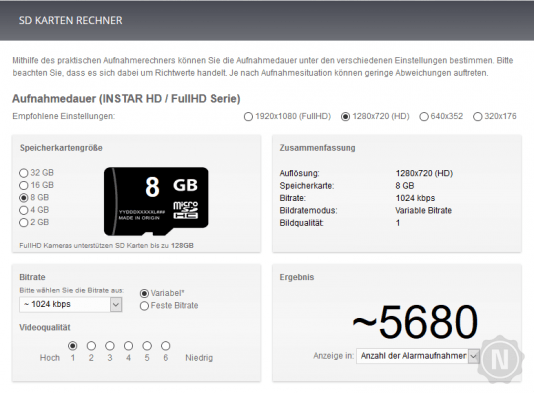Click the 'Hoch' quality scale label
Viewport: 534px width, 393px height.
click(x=50, y=358)
